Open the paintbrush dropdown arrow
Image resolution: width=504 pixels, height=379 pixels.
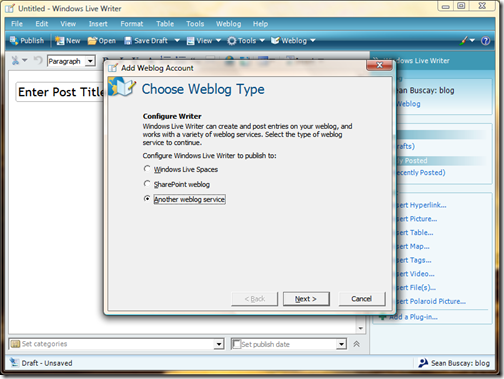click(x=472, y=41)
